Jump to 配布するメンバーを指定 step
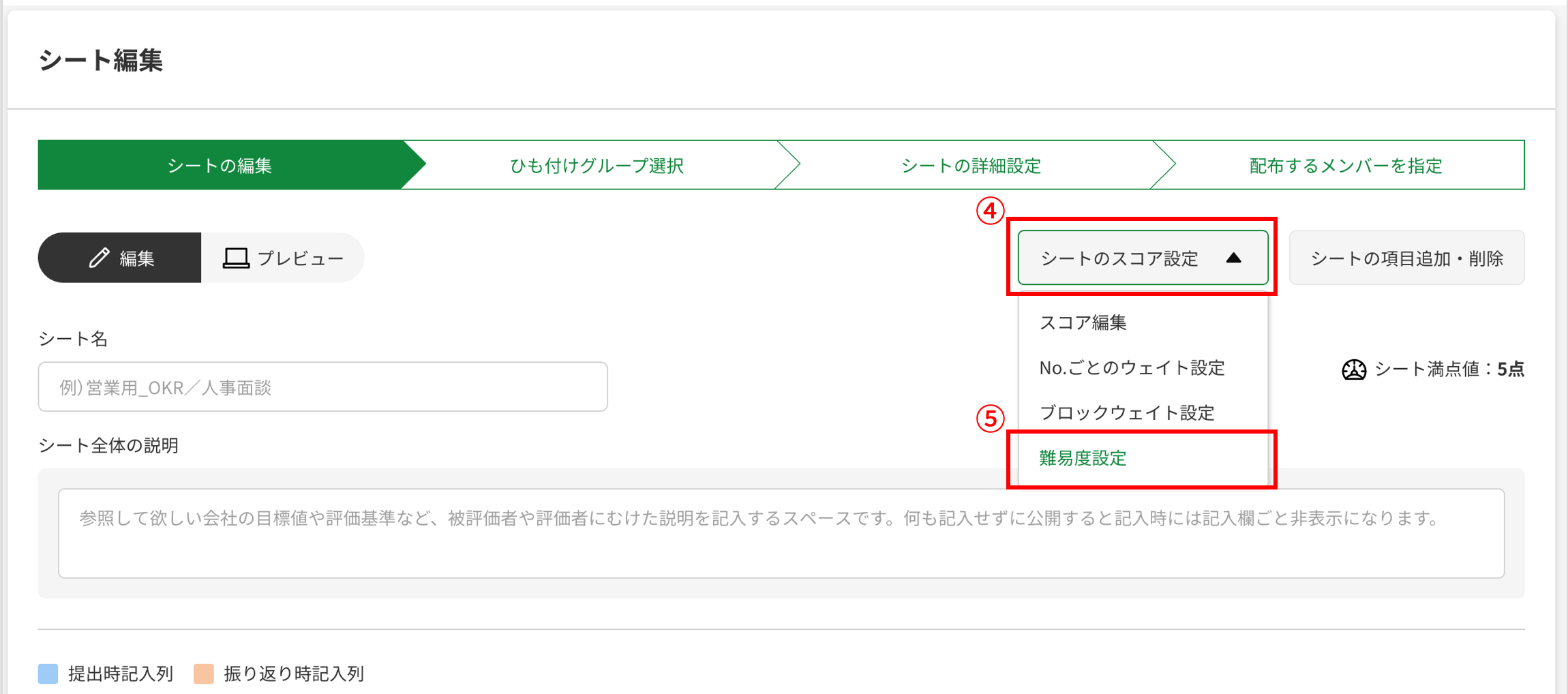Image resolution: width=1568 pixels, height=694 pixels. (1346, 165)
